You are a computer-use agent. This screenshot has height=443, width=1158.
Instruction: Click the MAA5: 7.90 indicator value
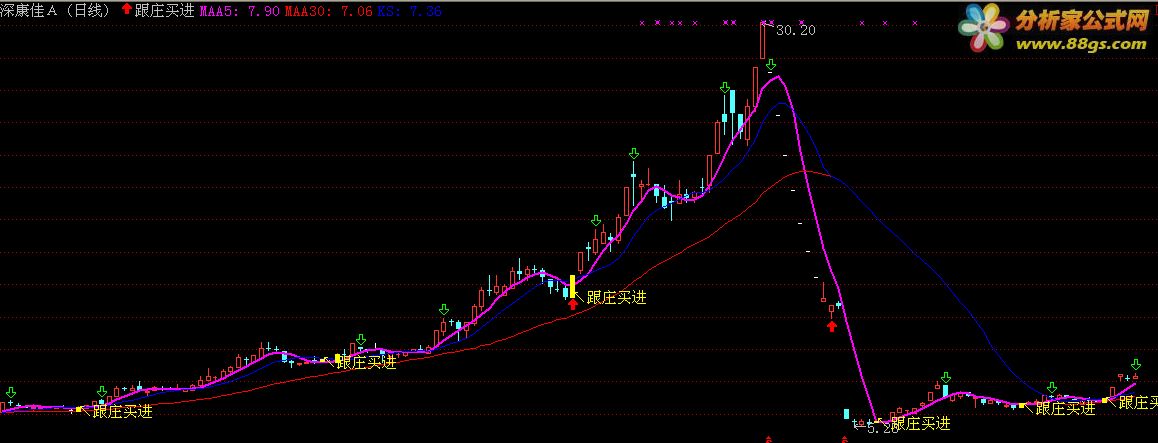pos(239,11)
